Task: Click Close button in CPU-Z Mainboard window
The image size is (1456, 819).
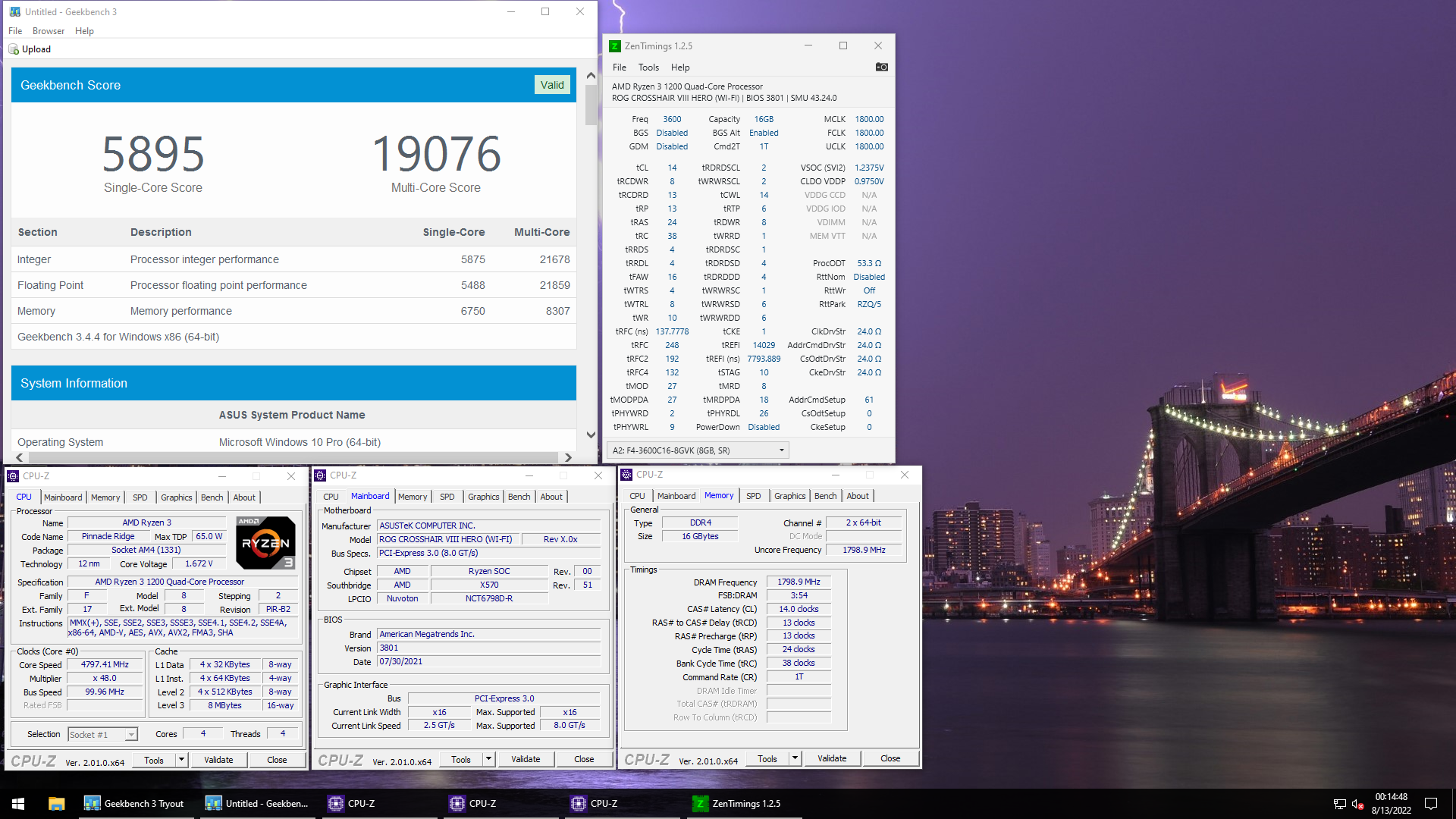Action: coord(584,759)
